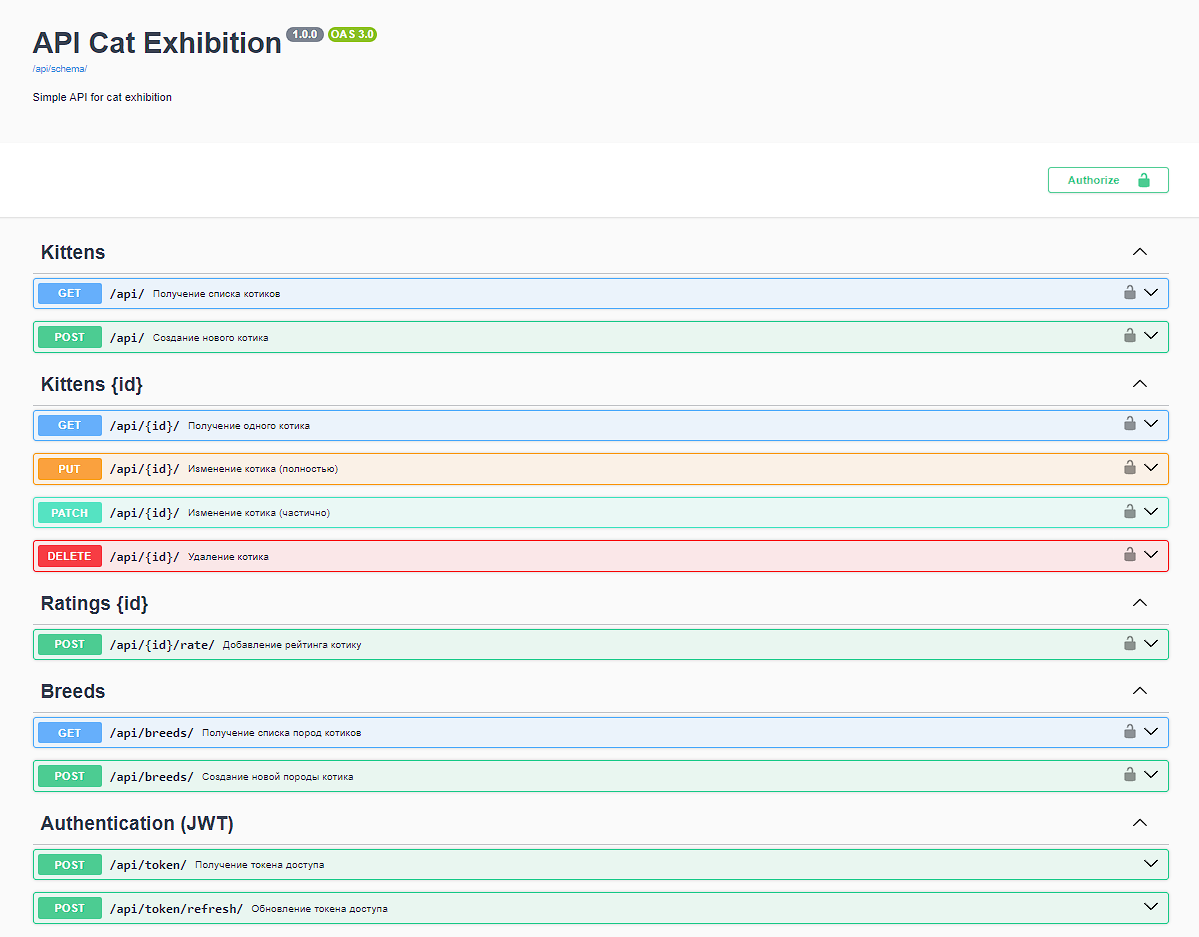
Task: Click the 1.0.0 version badge
Action: coord(304,34)
